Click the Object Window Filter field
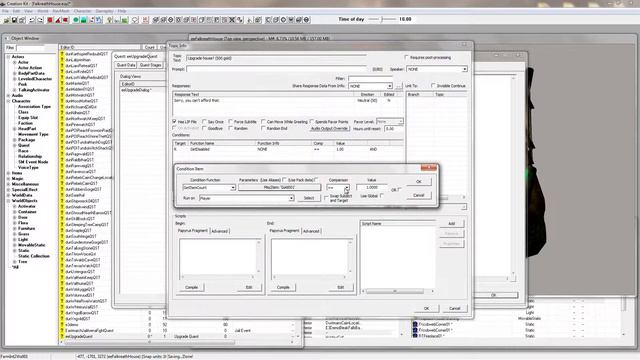 (x=29, y=48)
